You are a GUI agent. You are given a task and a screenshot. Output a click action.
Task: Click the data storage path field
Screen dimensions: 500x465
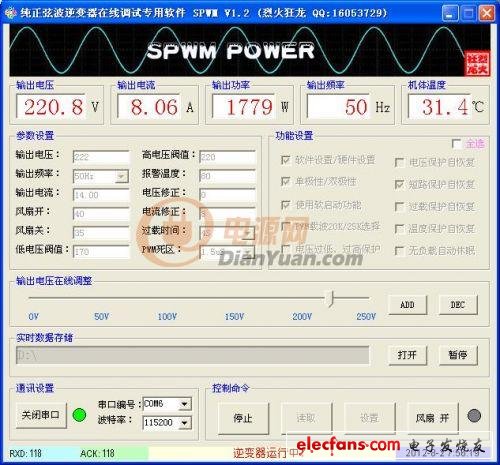tap(193, 355)
